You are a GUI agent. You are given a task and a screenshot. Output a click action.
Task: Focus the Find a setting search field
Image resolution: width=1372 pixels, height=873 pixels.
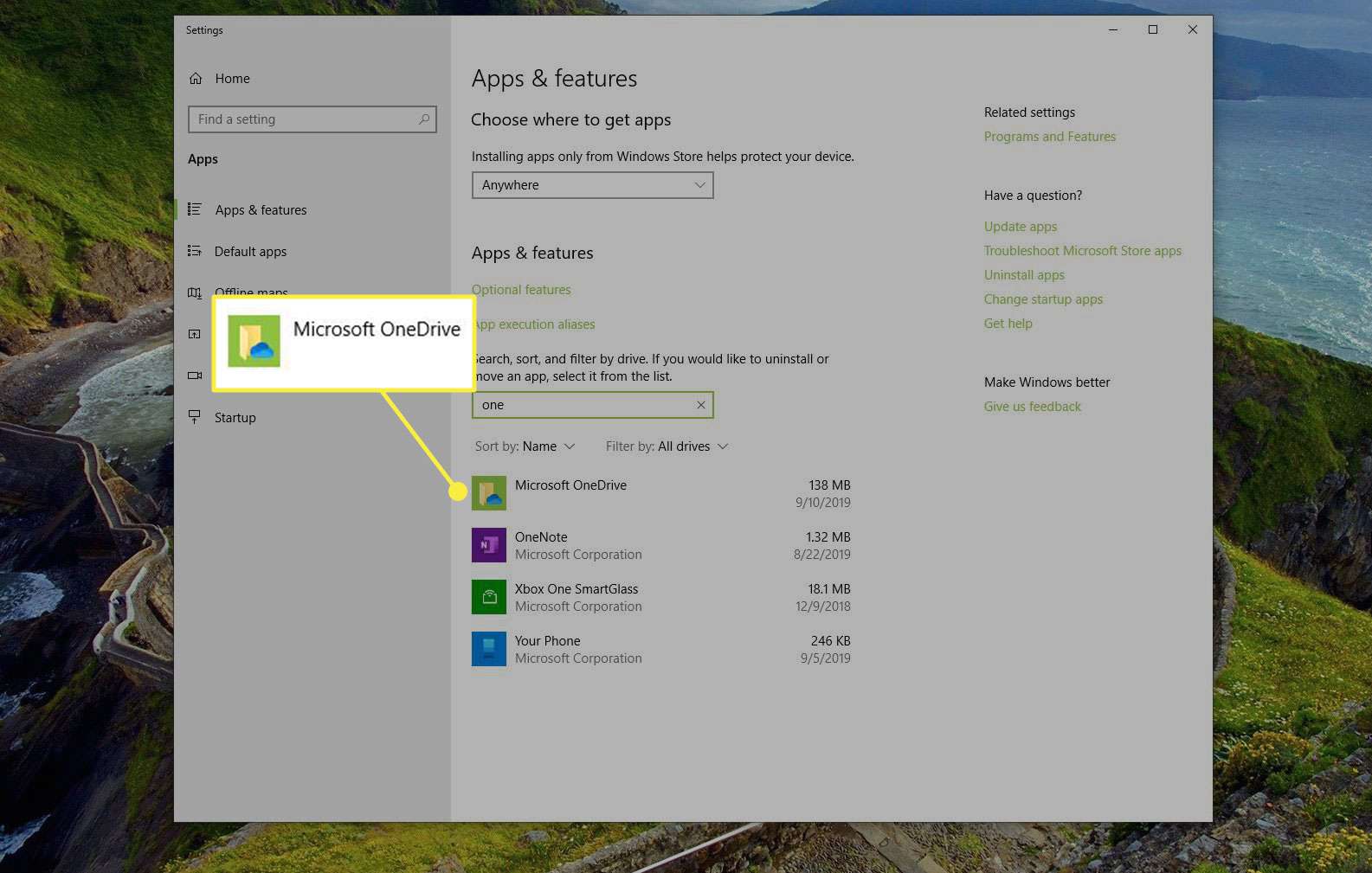coord(312,119)
